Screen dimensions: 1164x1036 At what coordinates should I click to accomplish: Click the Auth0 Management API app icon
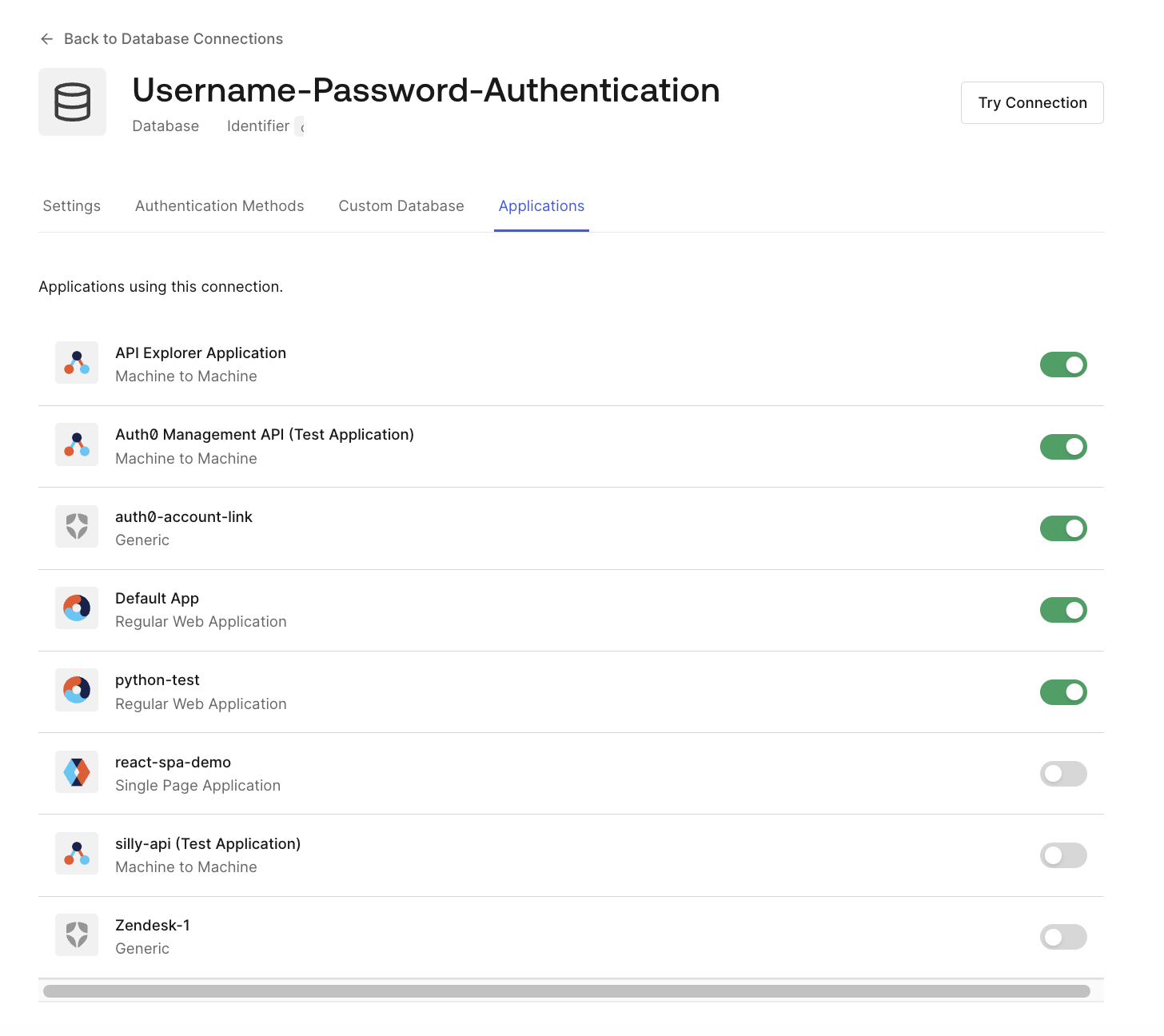[77, 444]
